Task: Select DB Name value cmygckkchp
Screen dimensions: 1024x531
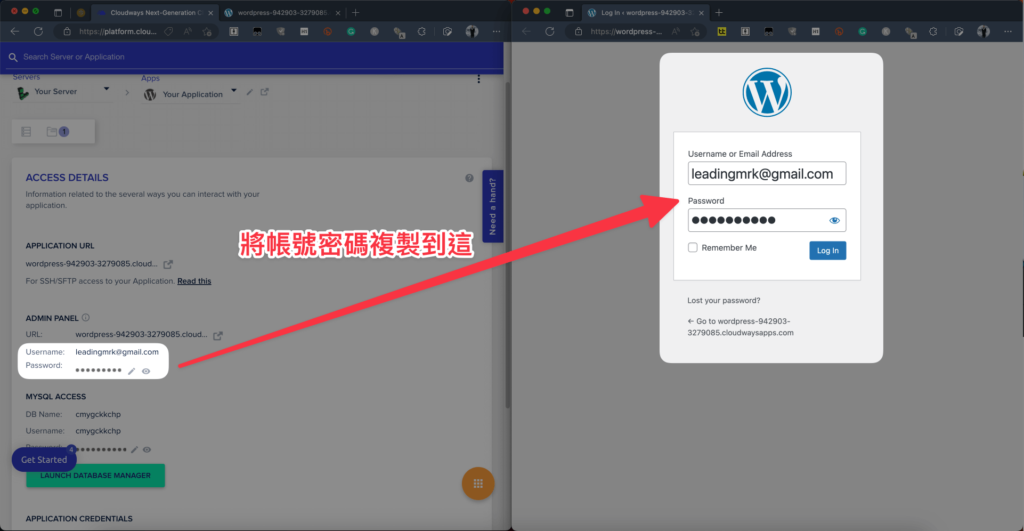Action: tap(98, 415)
